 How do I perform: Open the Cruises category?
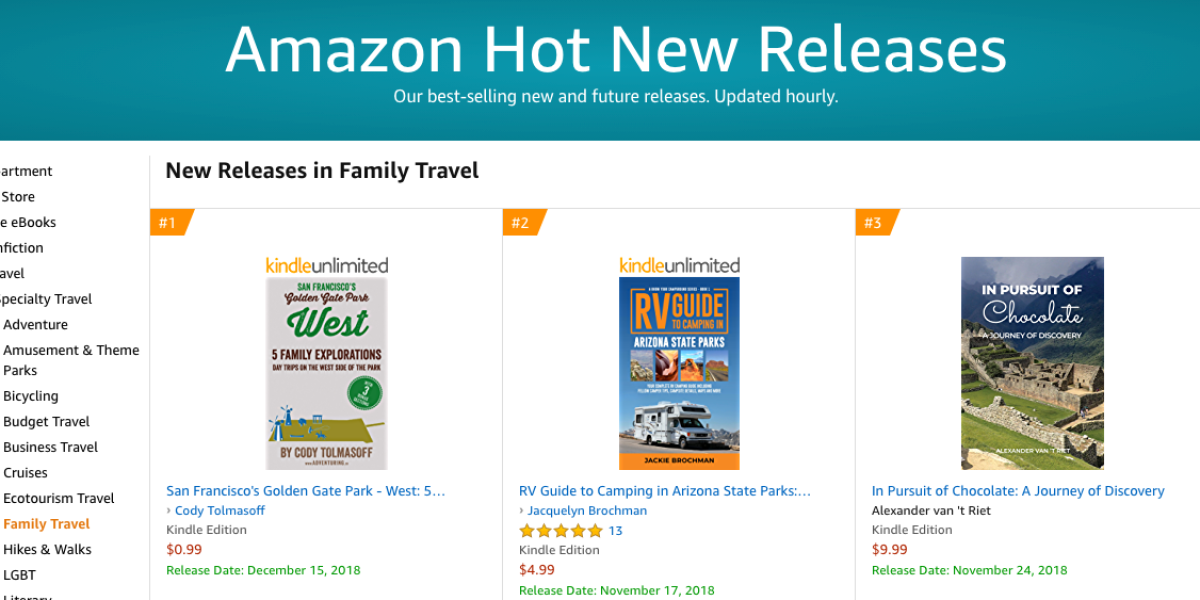pyautogui.click(x=25, y=473)
